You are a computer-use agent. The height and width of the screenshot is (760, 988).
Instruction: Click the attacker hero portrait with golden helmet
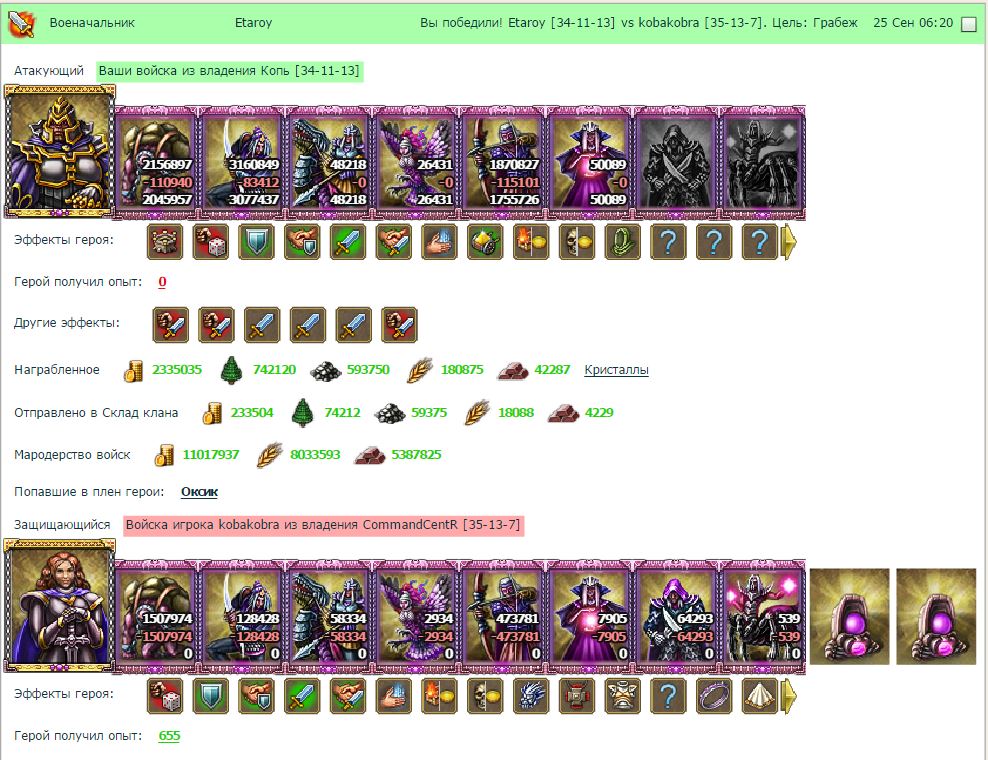tap(59, 152)
